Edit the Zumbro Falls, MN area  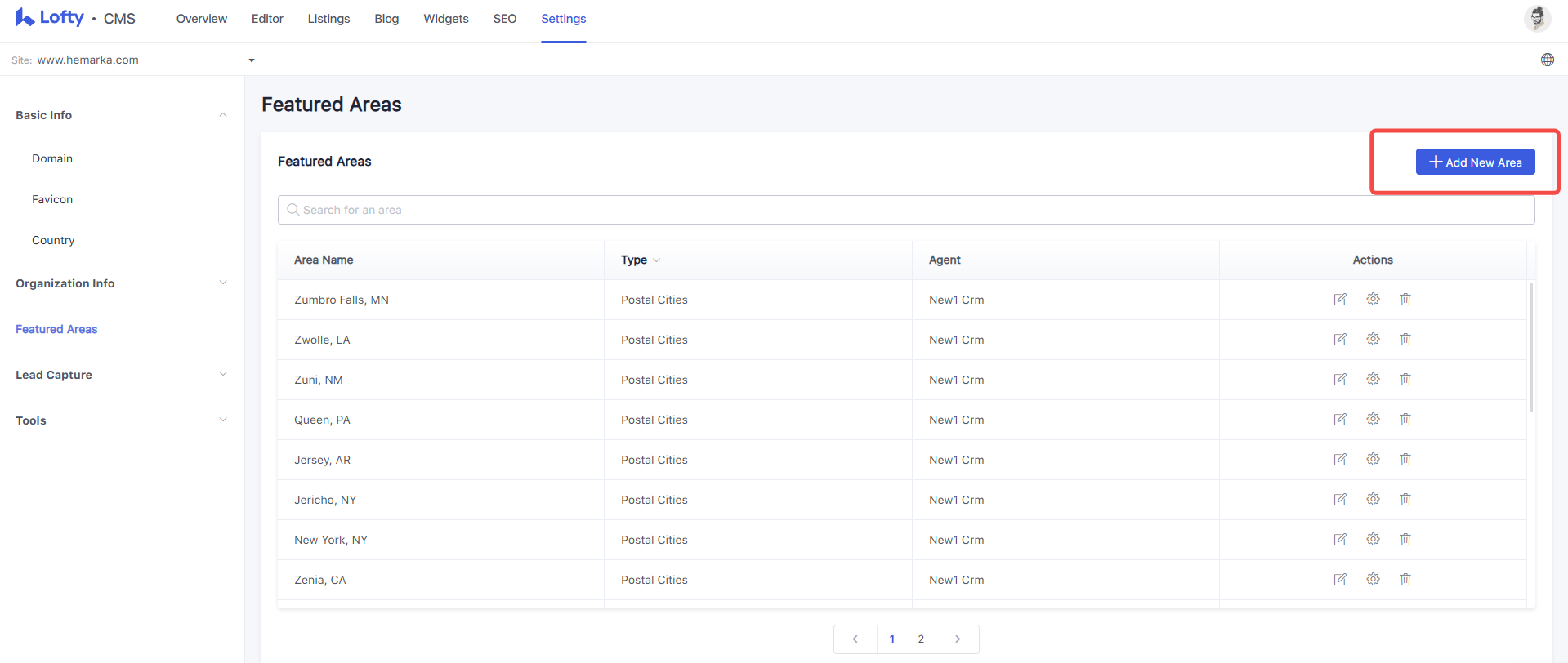[x=1340, y=300]
